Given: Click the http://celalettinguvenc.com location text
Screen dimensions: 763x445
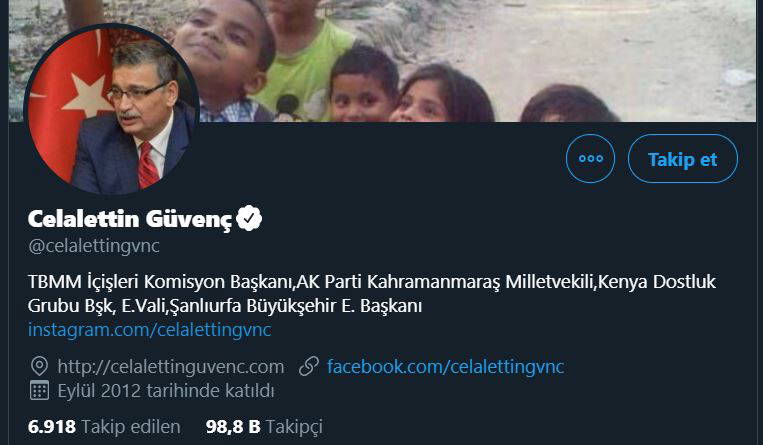Looking at the screenshot, I should pos(170,366).
